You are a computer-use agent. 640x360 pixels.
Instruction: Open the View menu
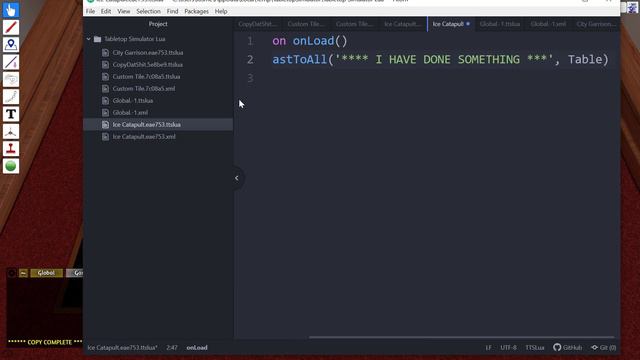124,11
